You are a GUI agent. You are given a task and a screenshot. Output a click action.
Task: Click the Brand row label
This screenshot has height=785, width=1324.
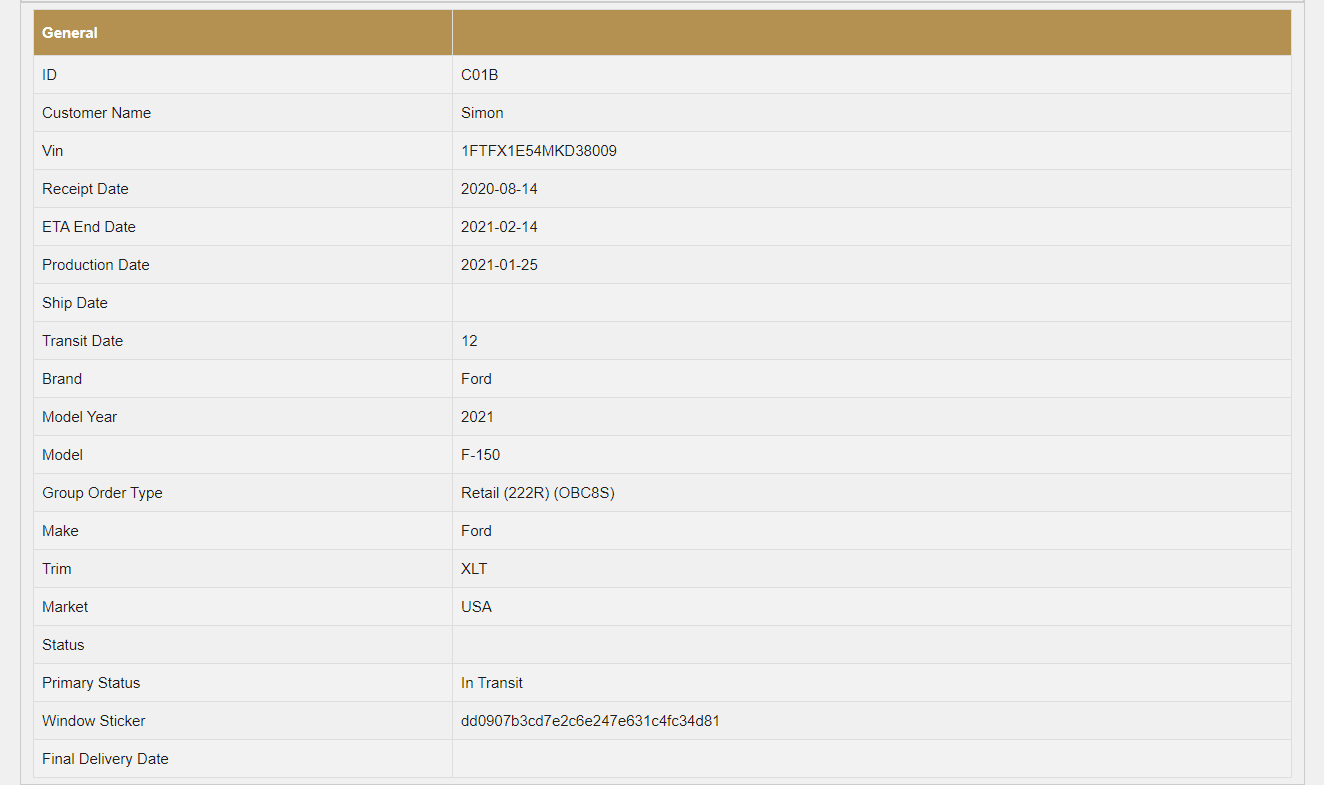click(x=62, y=379)
